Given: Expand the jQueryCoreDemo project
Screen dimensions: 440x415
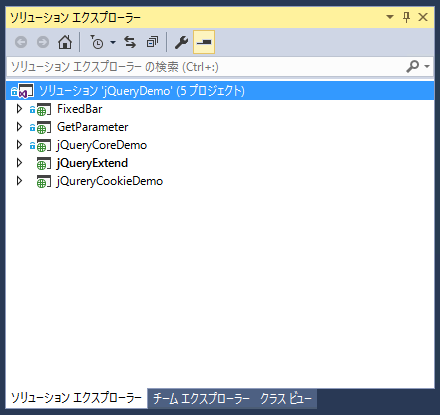Looking at the screenshot, I should [19, 145].
